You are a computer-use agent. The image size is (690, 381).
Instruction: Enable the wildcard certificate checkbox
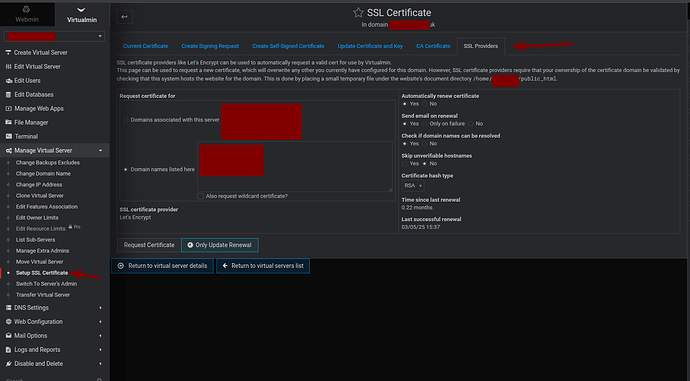coord(201,196)
